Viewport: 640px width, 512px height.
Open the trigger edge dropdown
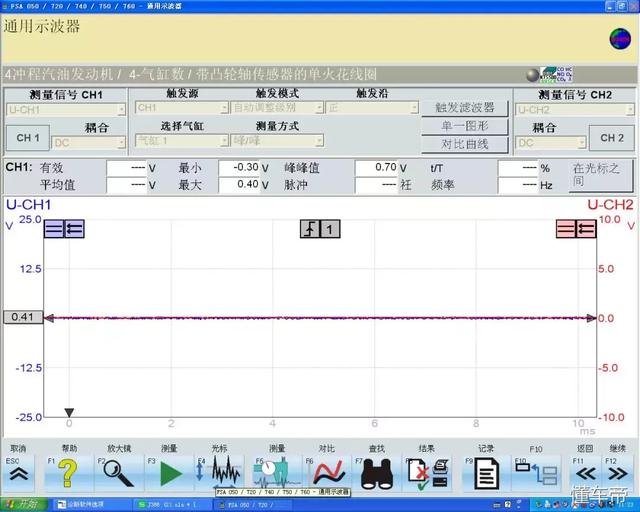(372, 108)
